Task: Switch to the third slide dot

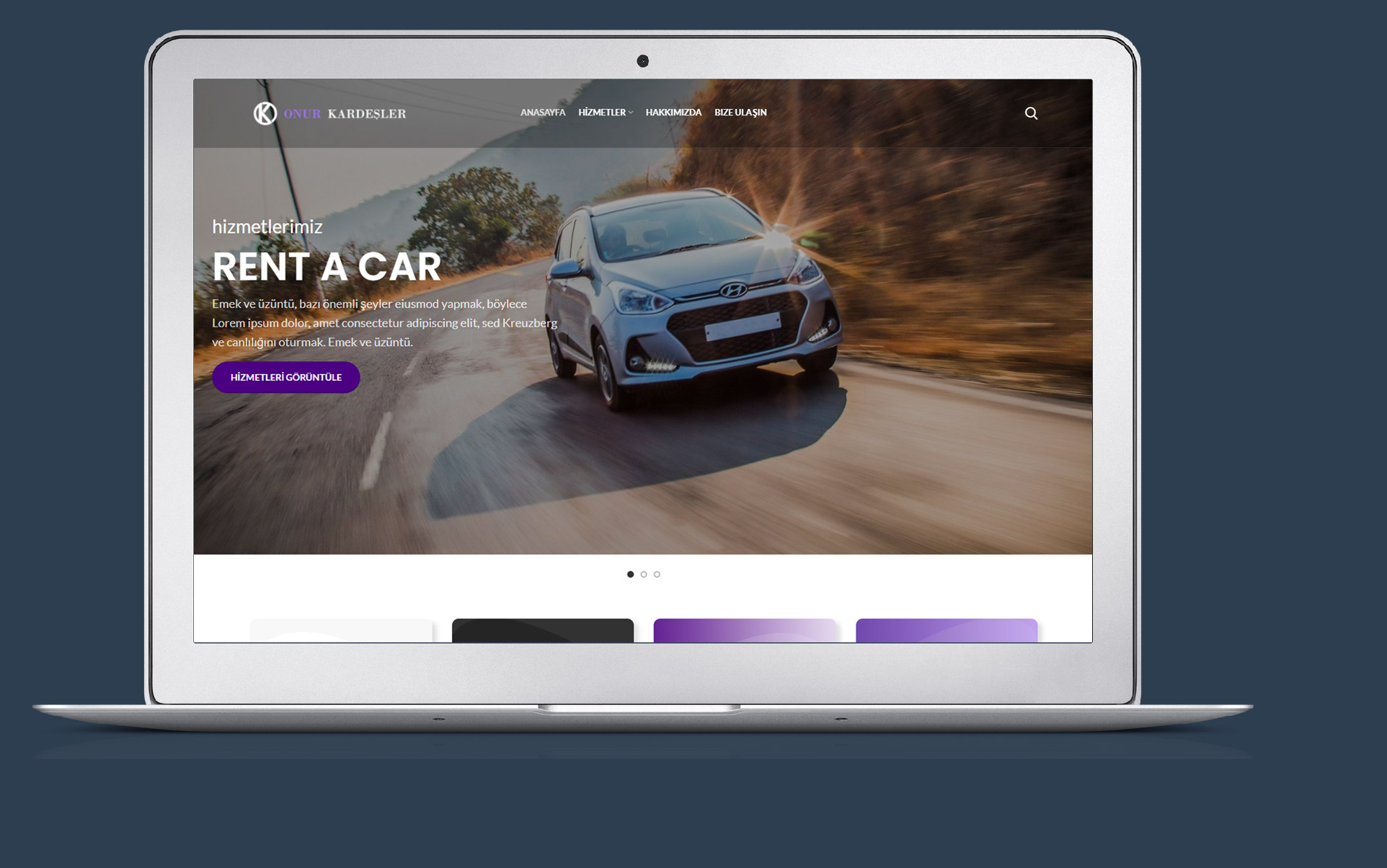Action: [657, 575]
